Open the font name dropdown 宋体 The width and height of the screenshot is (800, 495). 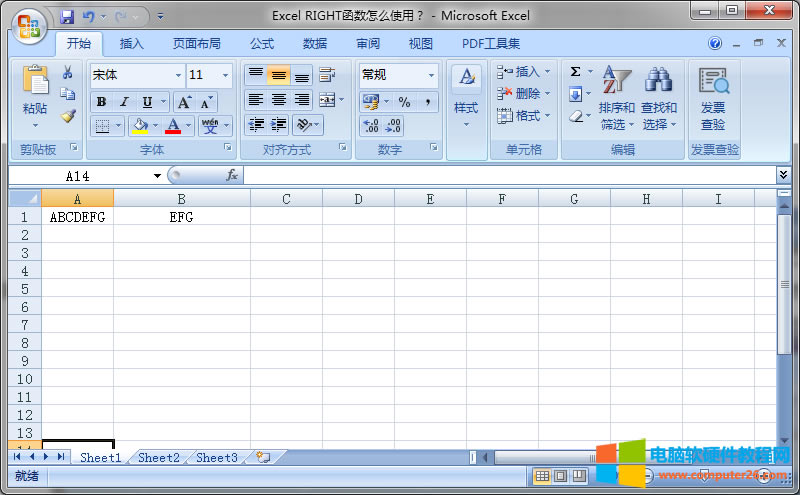[178, 75]
